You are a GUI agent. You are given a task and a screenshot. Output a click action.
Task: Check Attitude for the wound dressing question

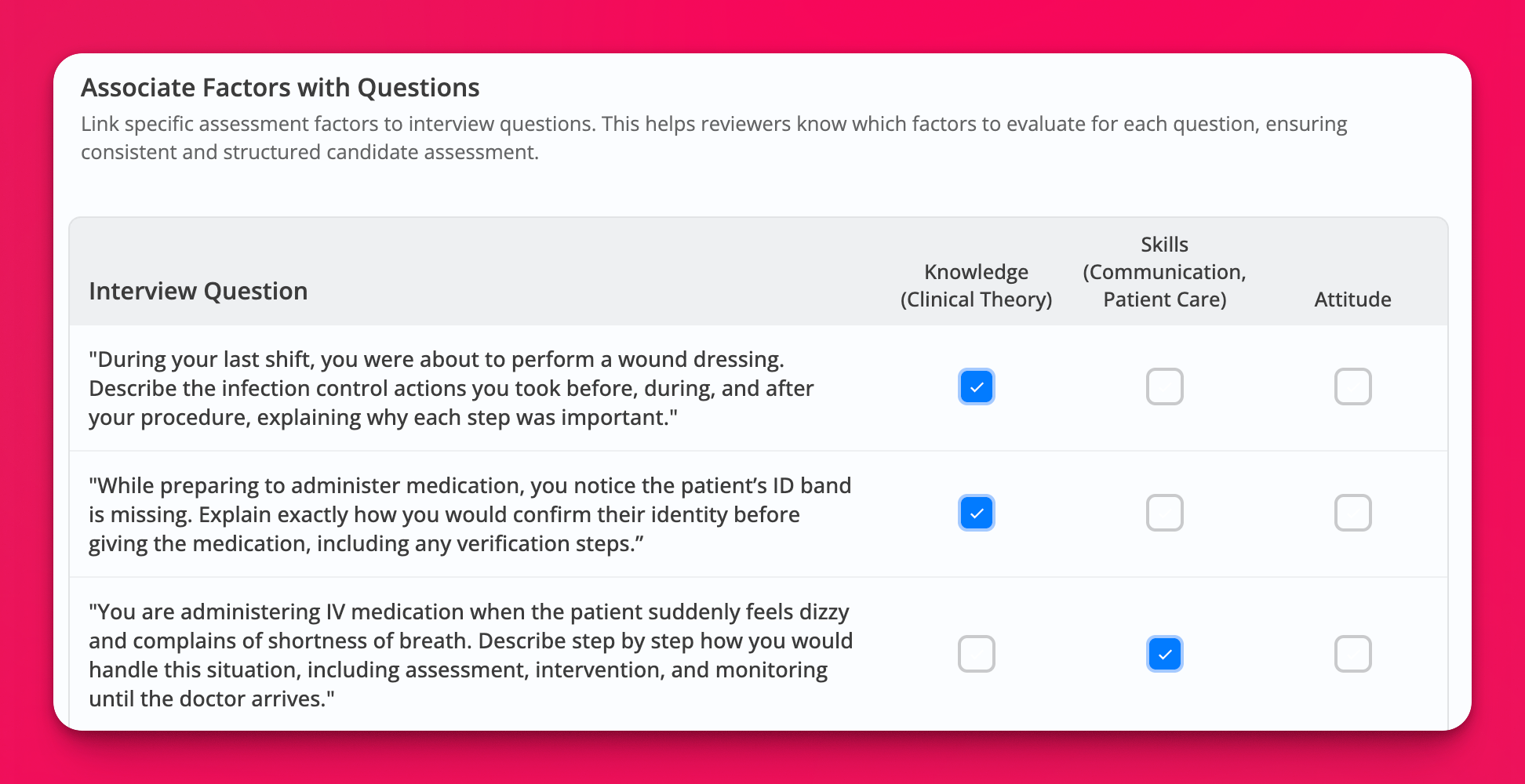pos(1352,387)
